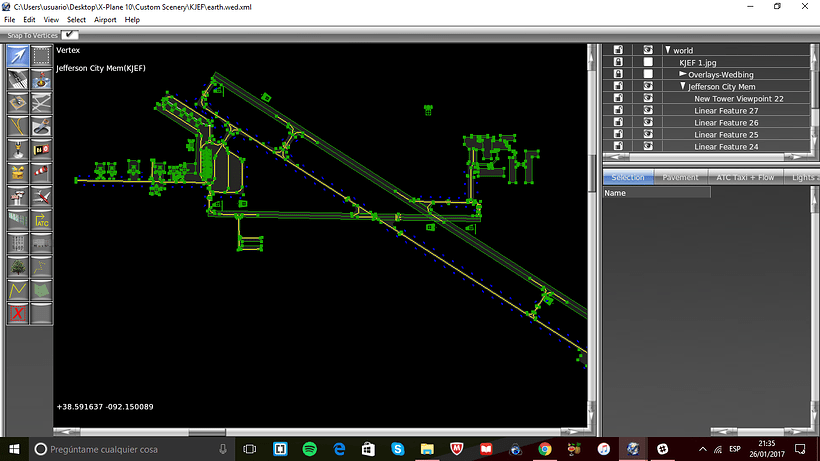Open the Edit menu
The width and height of the screenshot is (820, 461).
[x=29, y=20]
